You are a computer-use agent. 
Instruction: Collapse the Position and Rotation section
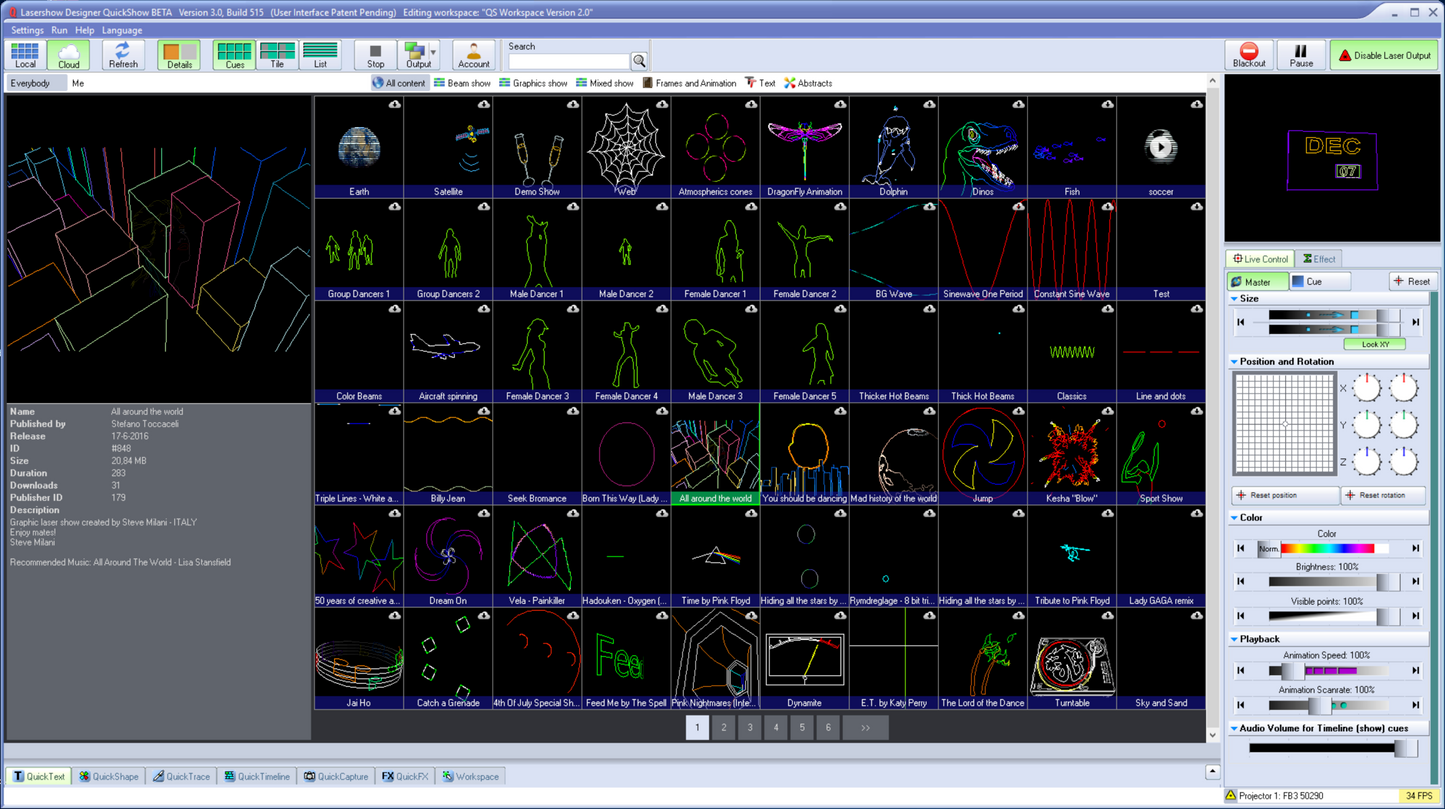click(1235, 362)
